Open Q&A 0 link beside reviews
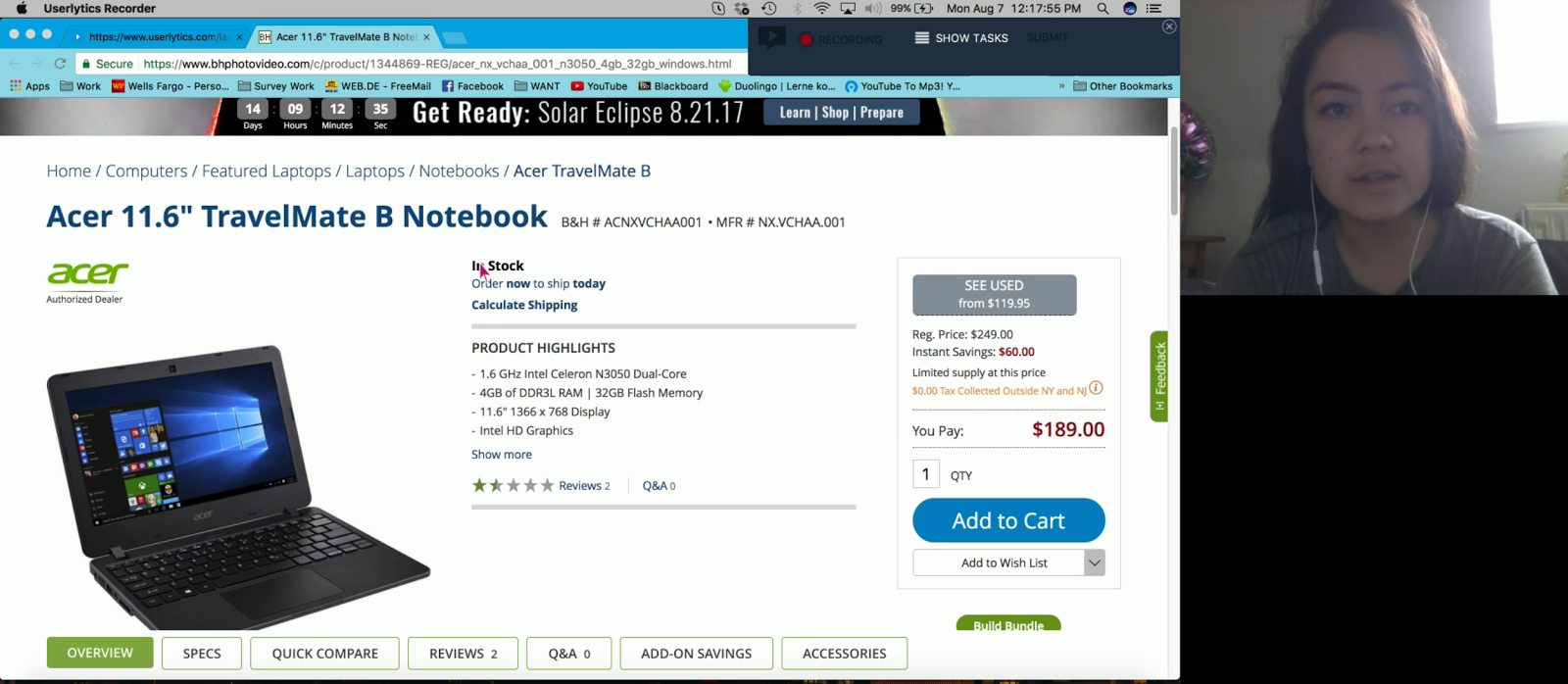This screenshot has width=1568, height=684. (659, 485)
